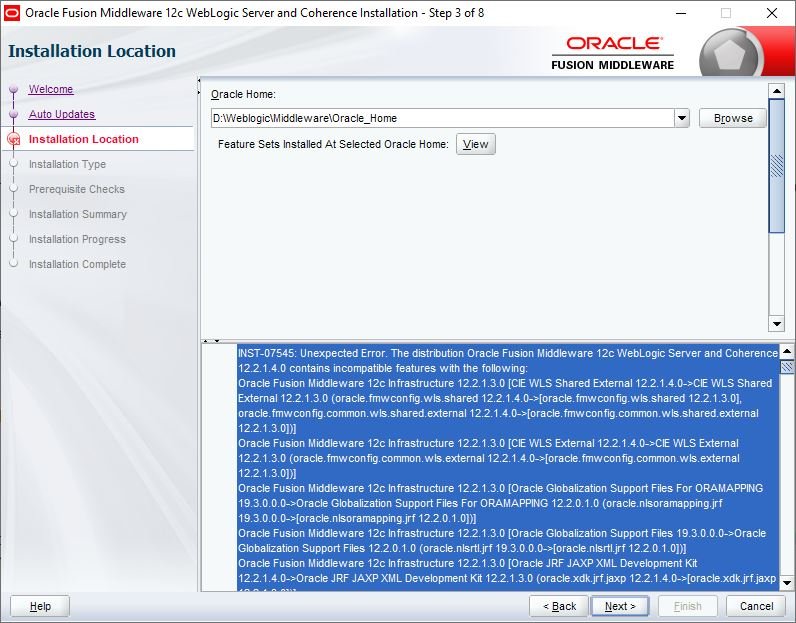Click the INST-07545 Unexpected Error line
The width and height of the screenshot is (796, 623).
click(508, 353)
